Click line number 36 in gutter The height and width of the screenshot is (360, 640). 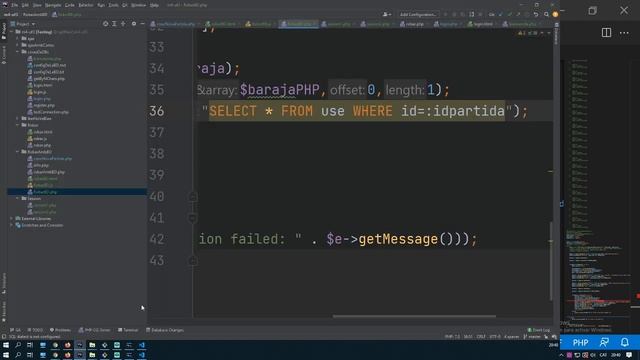157,111
